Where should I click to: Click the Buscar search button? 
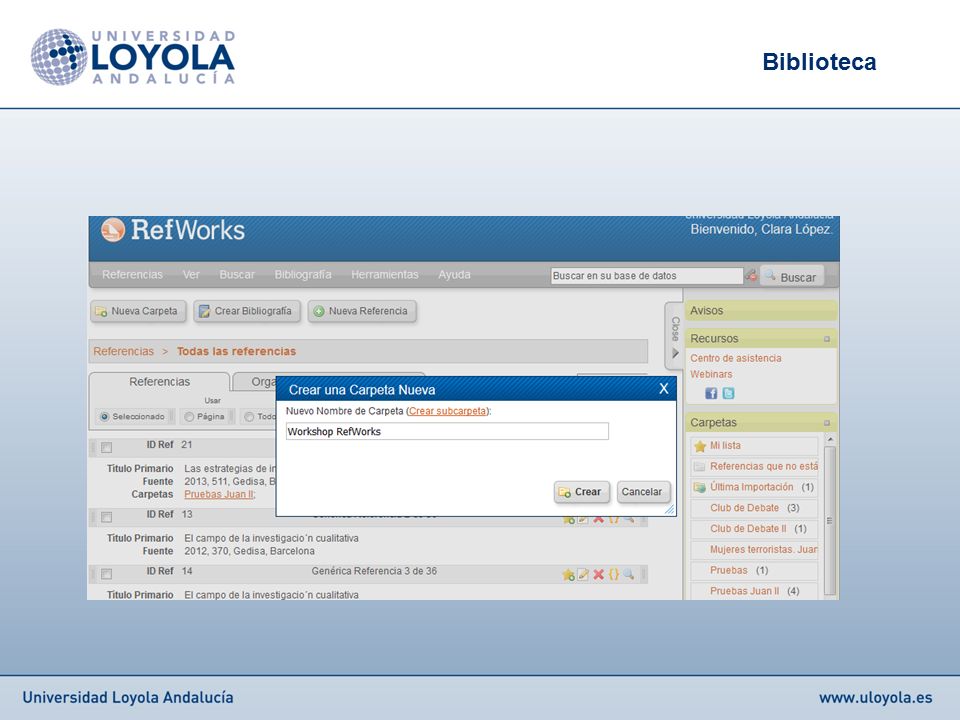click(x=792, y=276)
